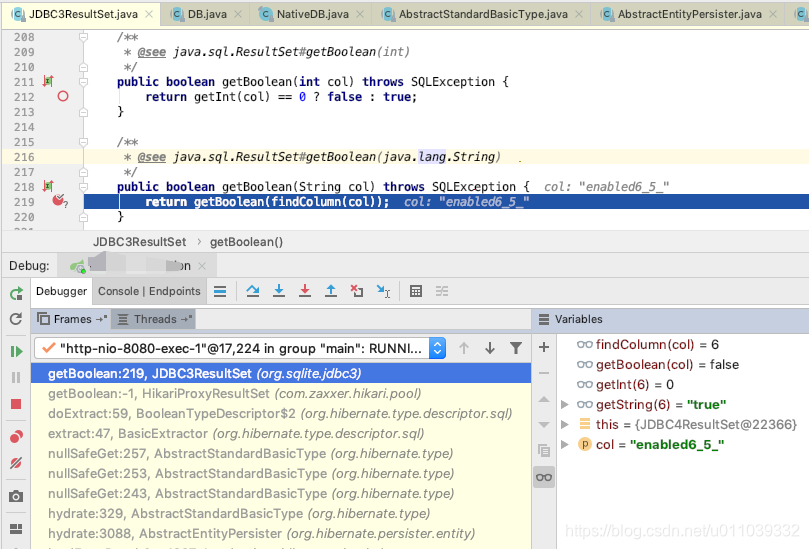Select frame getBoolean:219, JDBC3ResultSet
Image resolution: width=809 pixels, height=549 pixels.
[x=281, y=374]
